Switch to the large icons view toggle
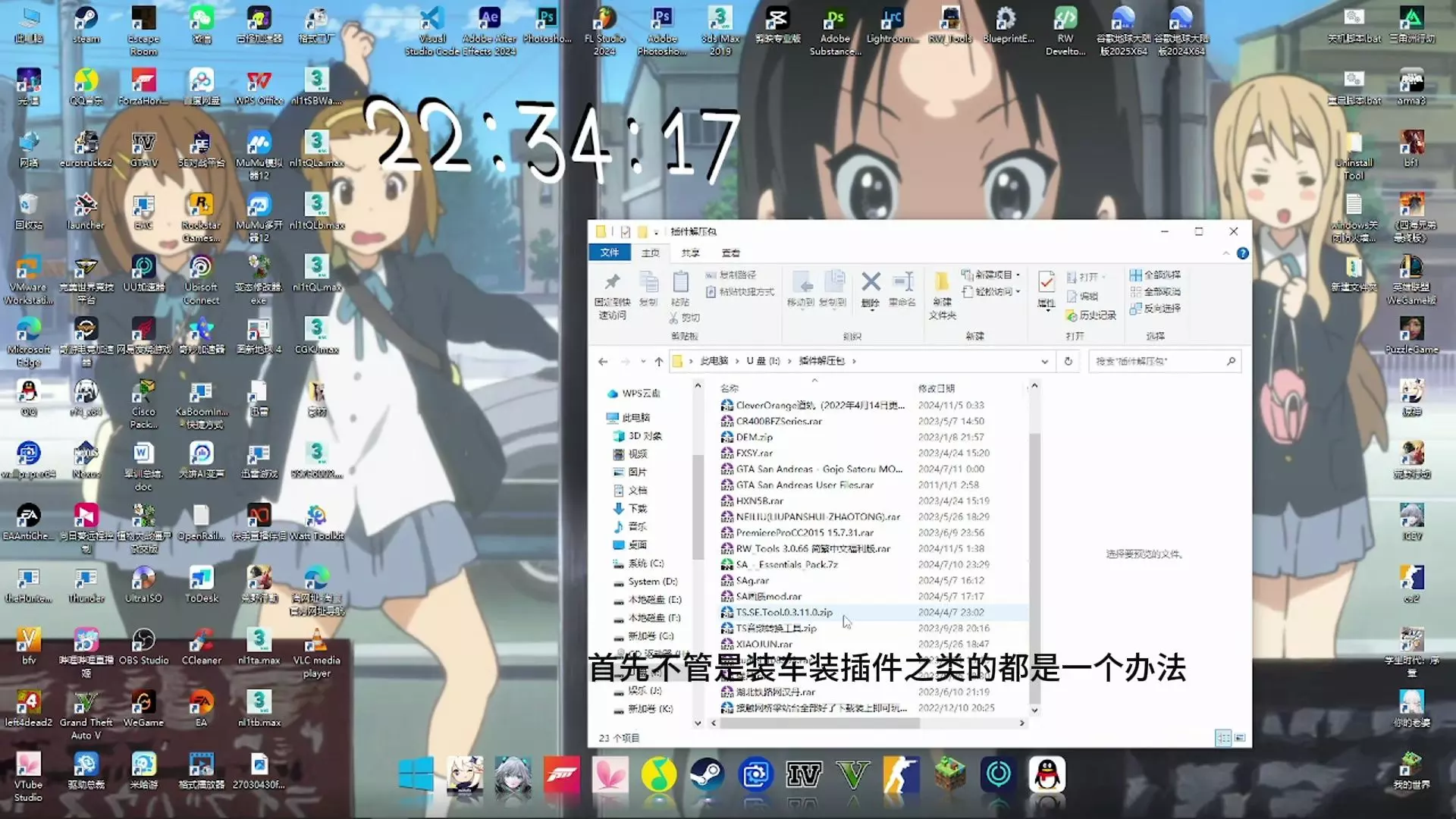This screenshot has height=819, width=1456. pos(1240,737)
